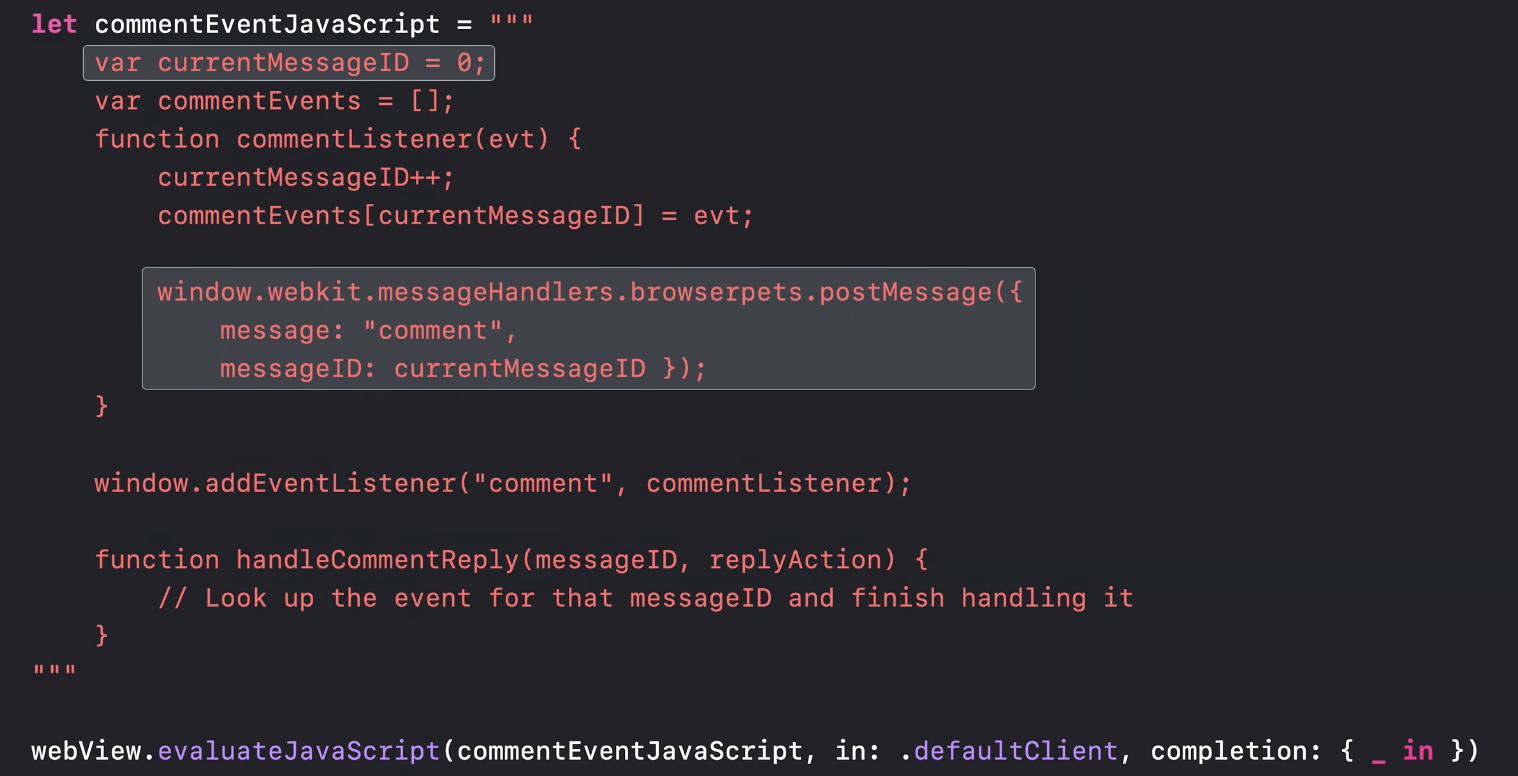
Task: Click the '// Look up the event' comment line
Action: point(645,598)
